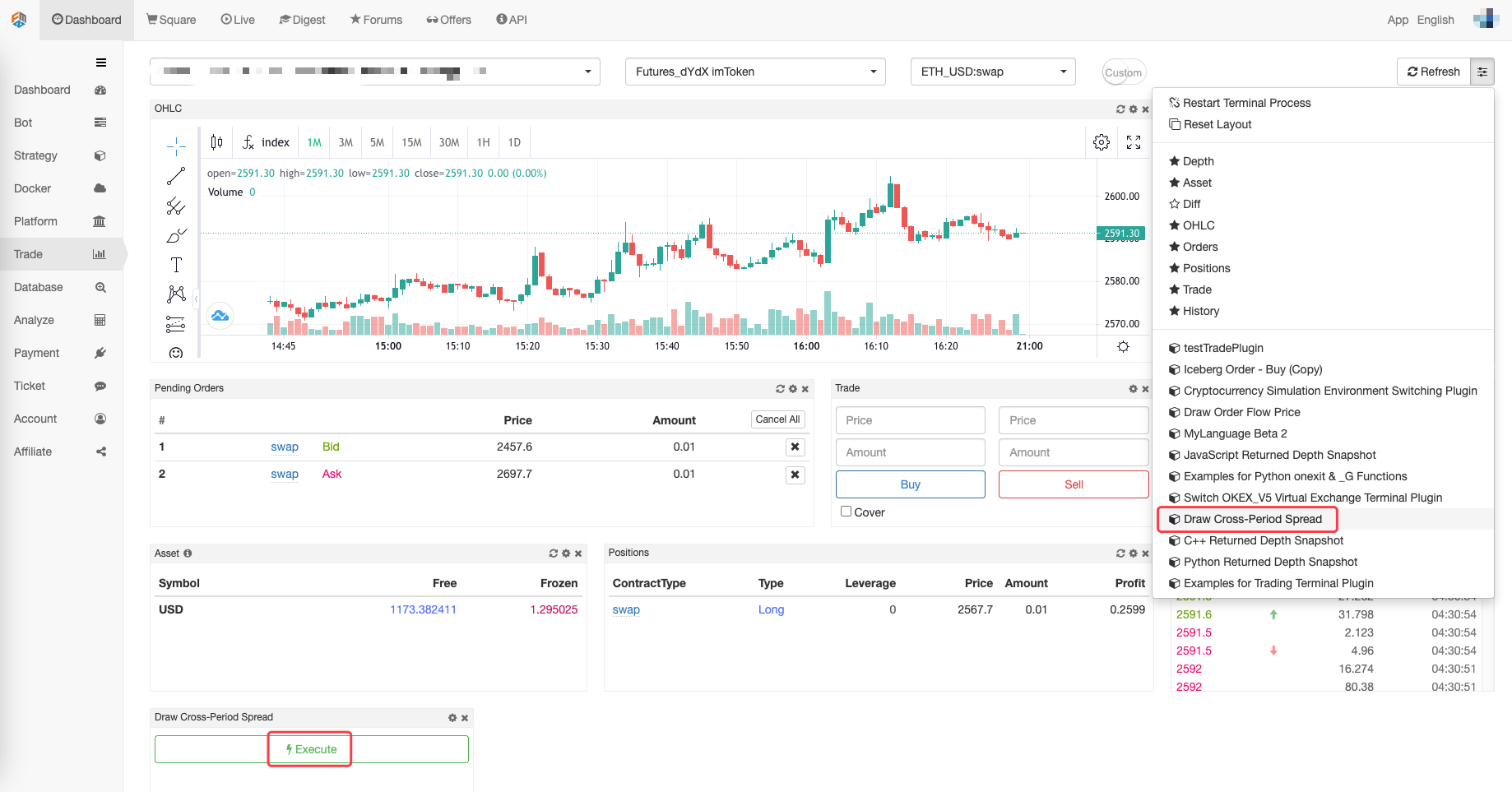
Task: Open the App link in top bar
Action: [x=1398, y=20]
